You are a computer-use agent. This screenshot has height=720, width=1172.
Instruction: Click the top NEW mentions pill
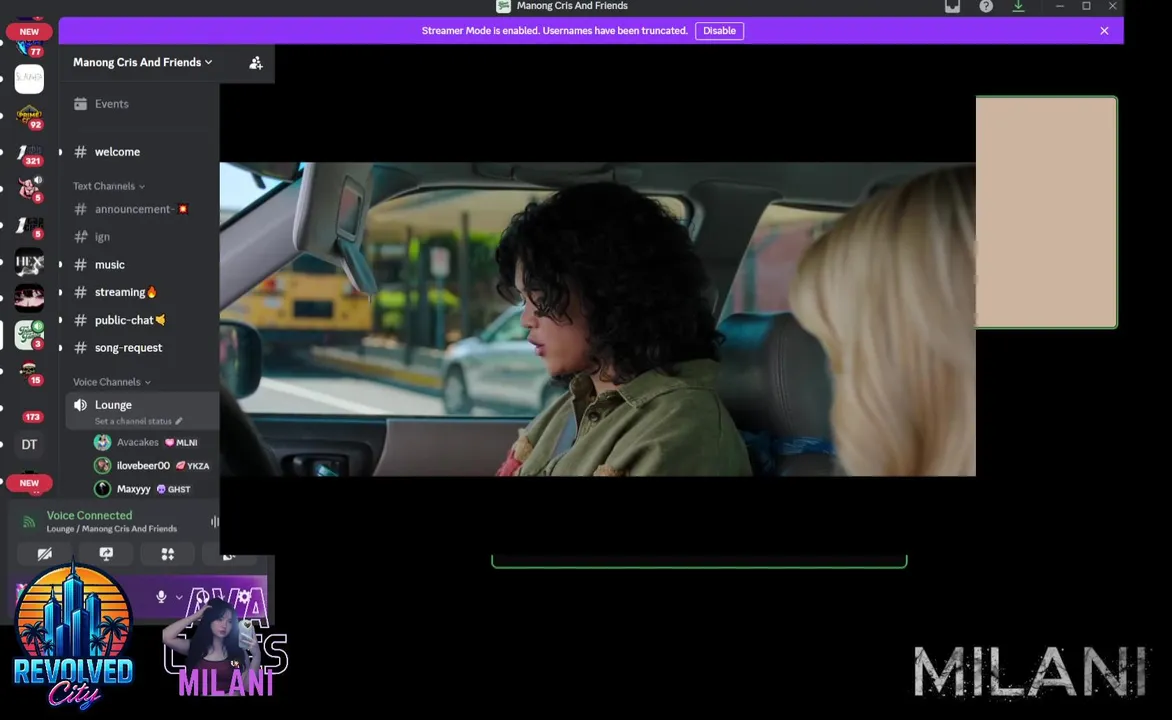click(x=29, y=31)
